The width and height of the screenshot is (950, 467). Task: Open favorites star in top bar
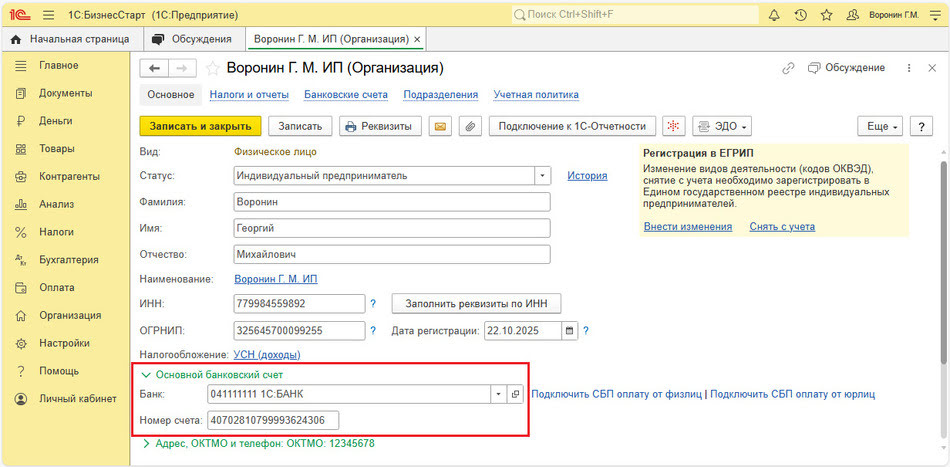click(x=826, y=15)
